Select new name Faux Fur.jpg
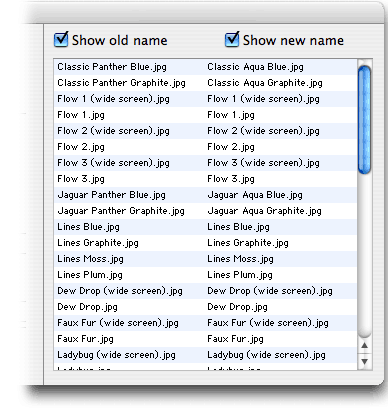Image resolution: width=388 pixels, height=408 pixels. [x=235, y=339]
